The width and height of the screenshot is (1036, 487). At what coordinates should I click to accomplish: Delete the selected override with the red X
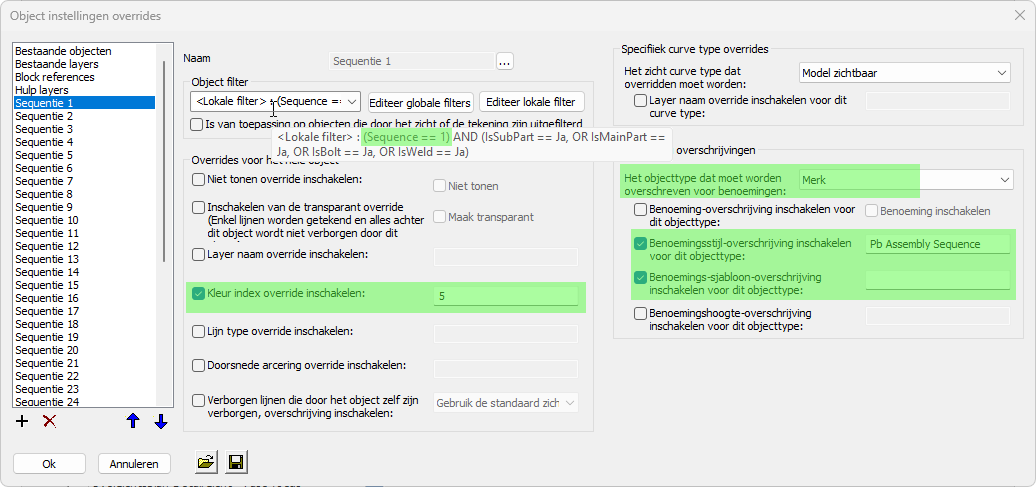click(x=49, y=421)
